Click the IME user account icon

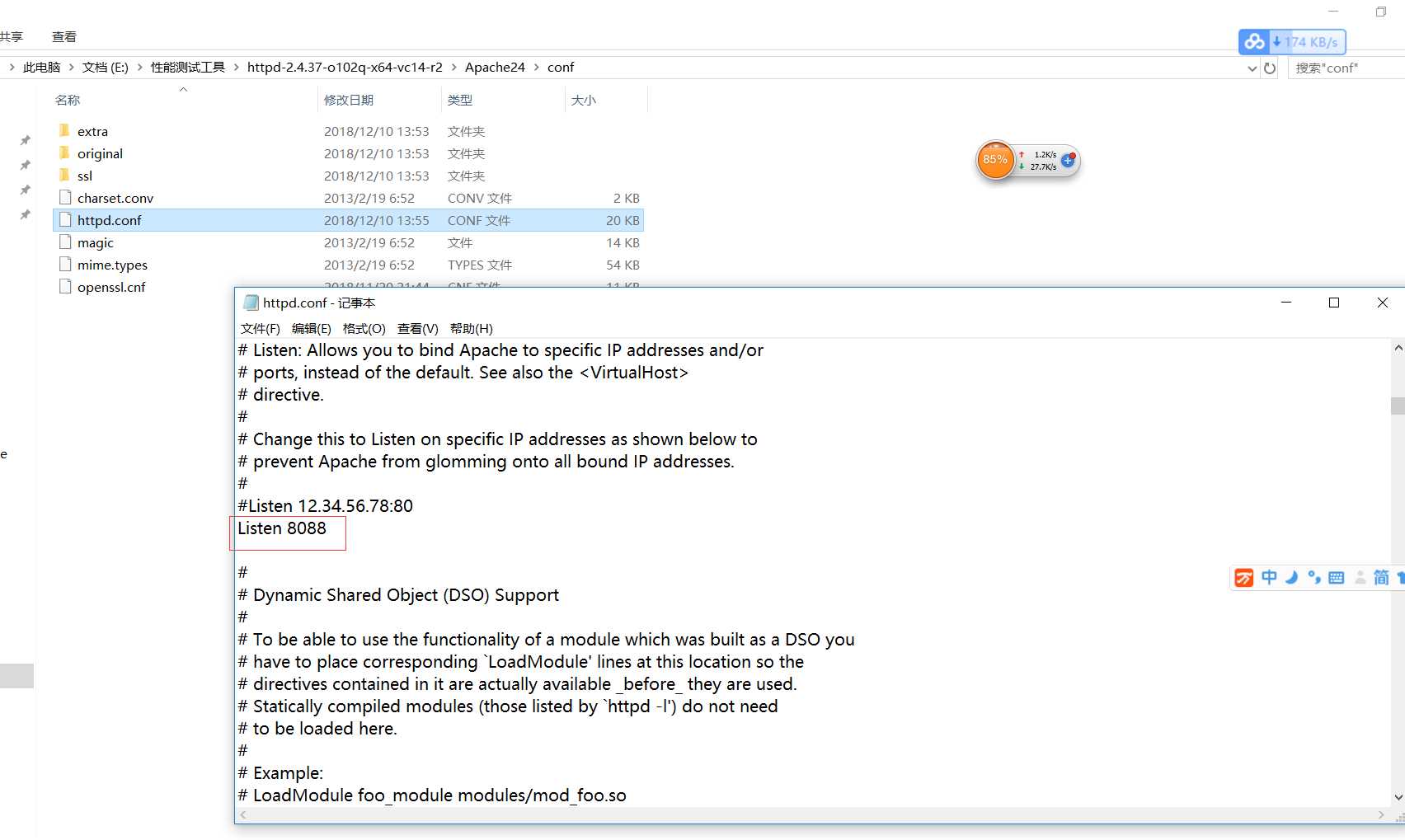click(x=1360, y=578)
